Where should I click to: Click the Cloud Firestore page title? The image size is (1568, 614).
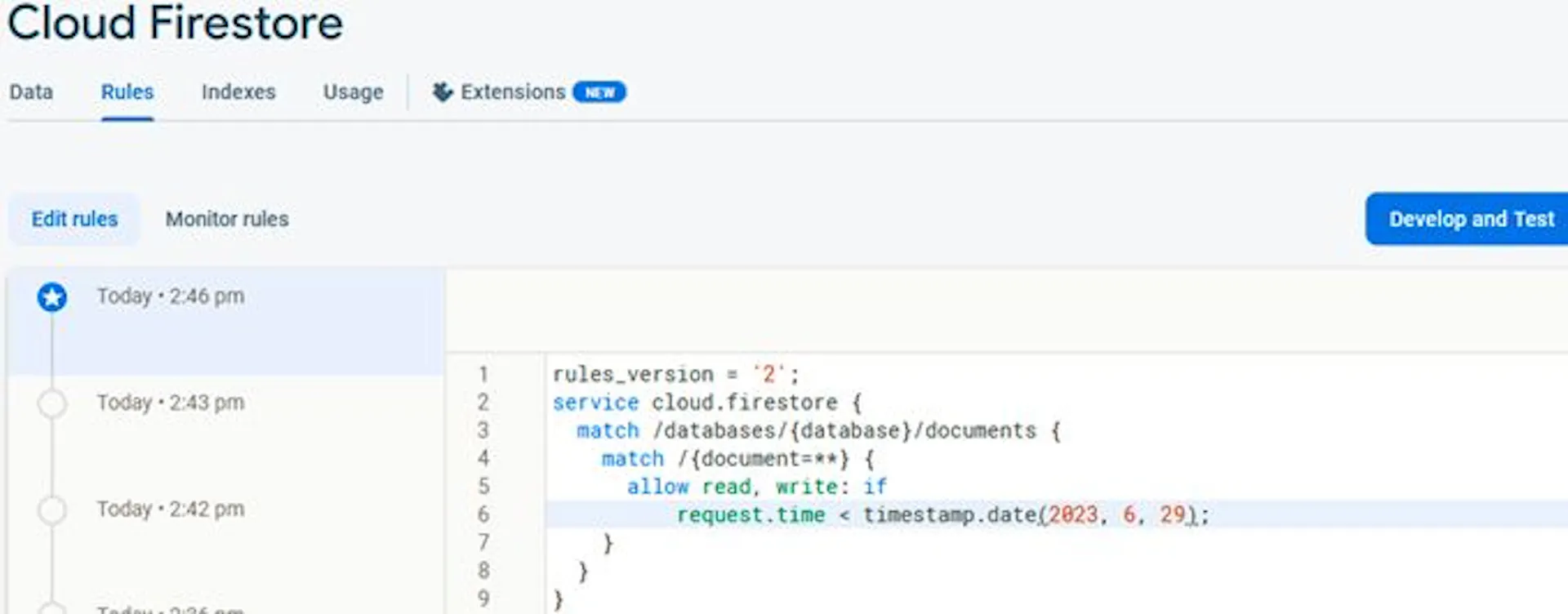tap(176, 23)
